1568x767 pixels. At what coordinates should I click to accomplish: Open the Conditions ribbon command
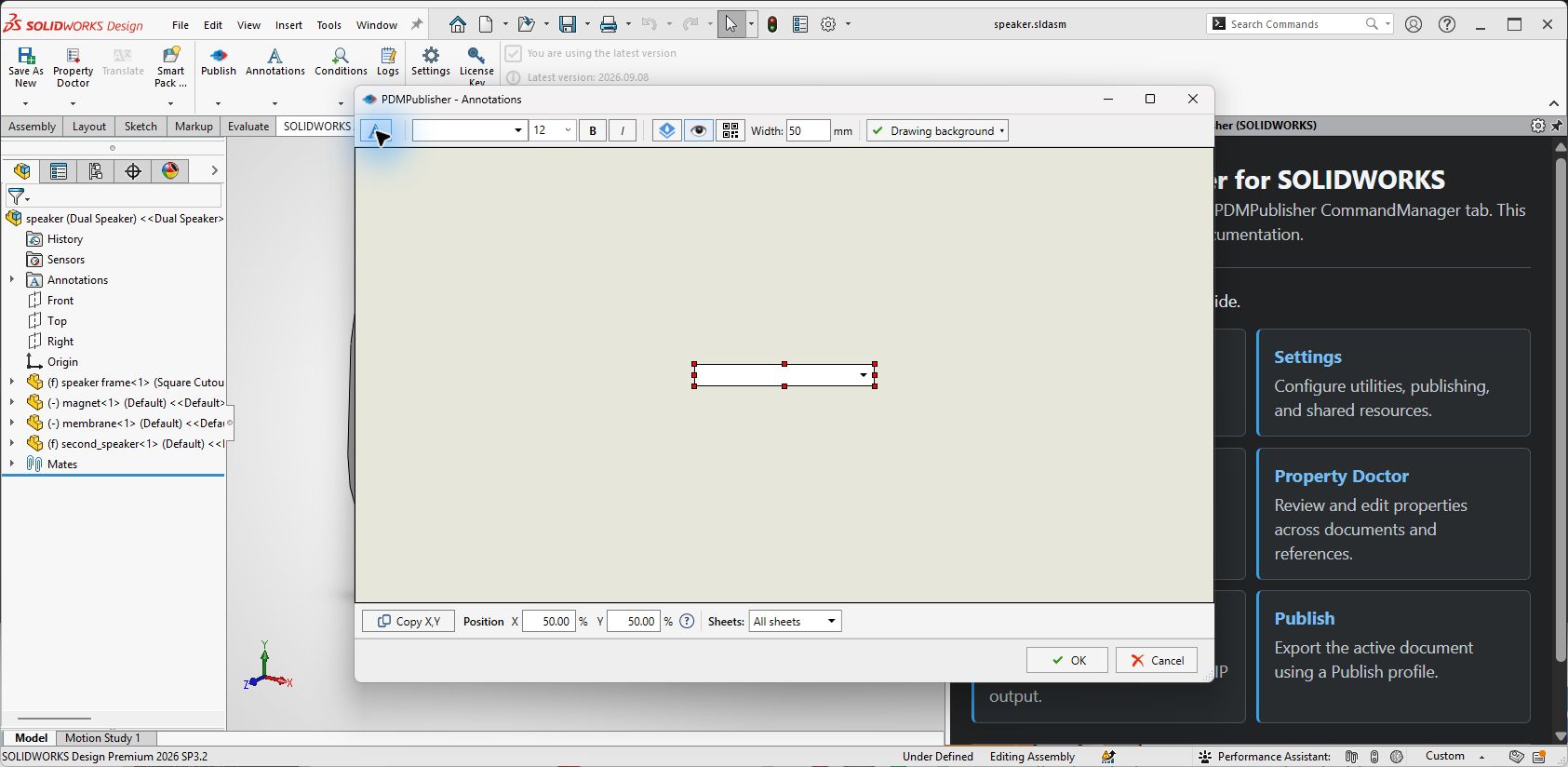tap(341, 62)
